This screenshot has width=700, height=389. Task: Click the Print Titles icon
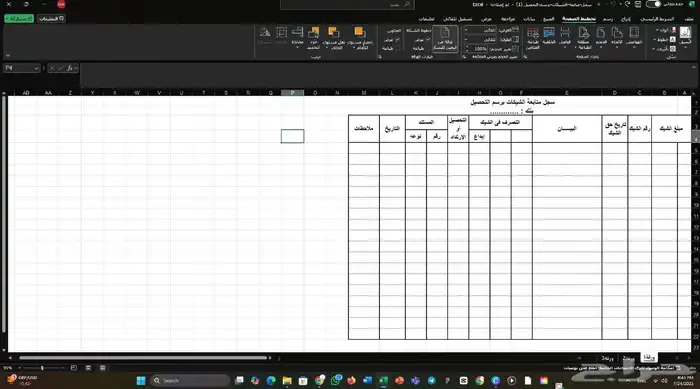click(533, 38)
